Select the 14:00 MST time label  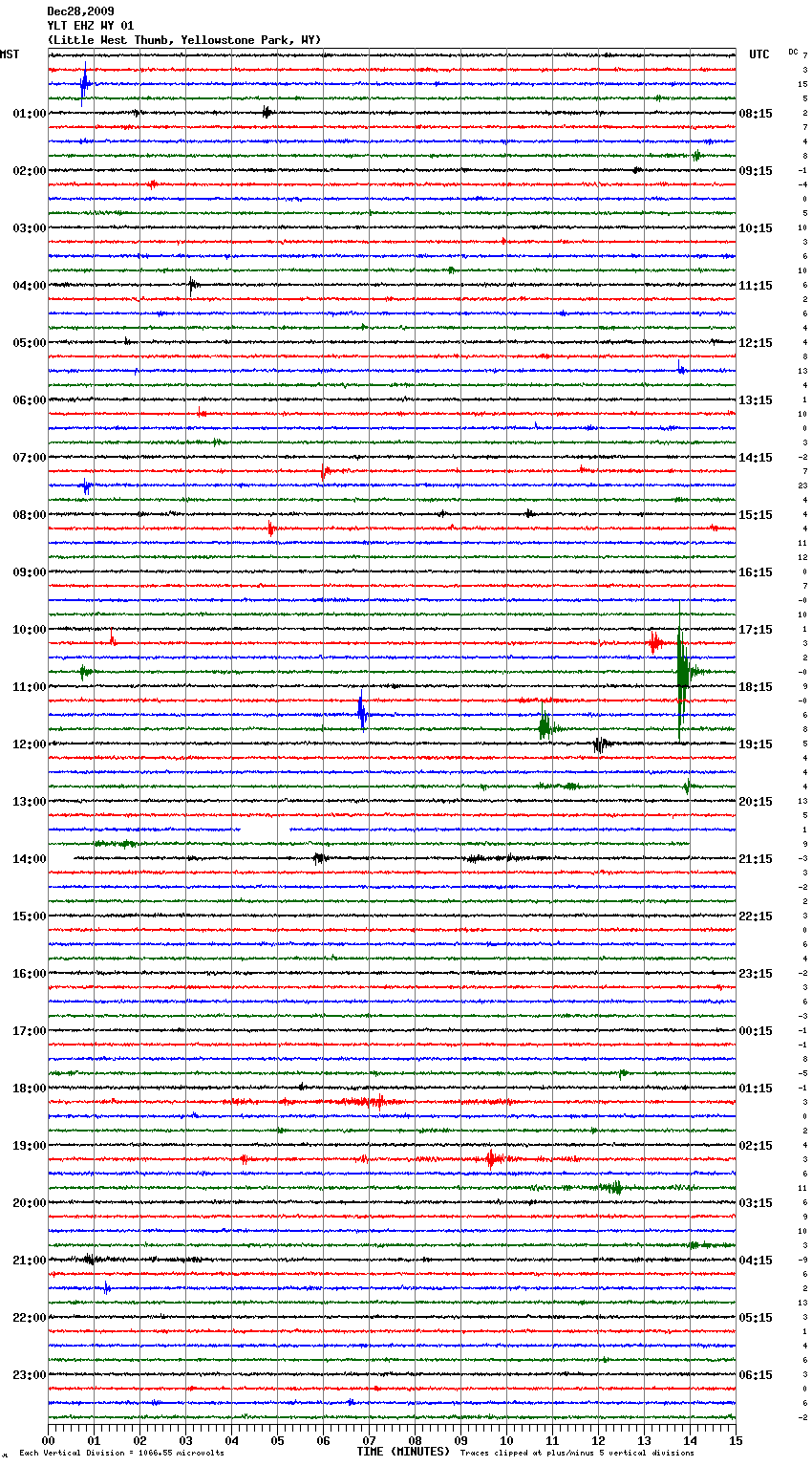[30, 859]
